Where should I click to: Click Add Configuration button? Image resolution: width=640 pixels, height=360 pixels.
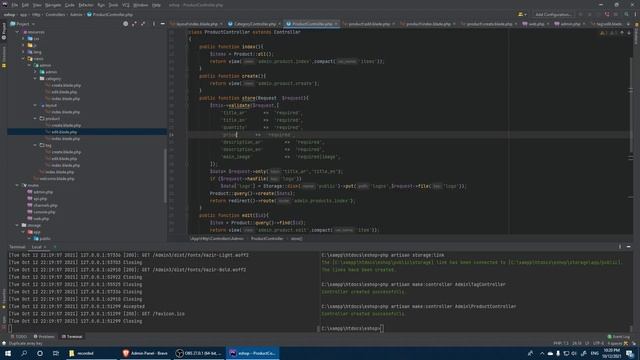tap(553, 14)
